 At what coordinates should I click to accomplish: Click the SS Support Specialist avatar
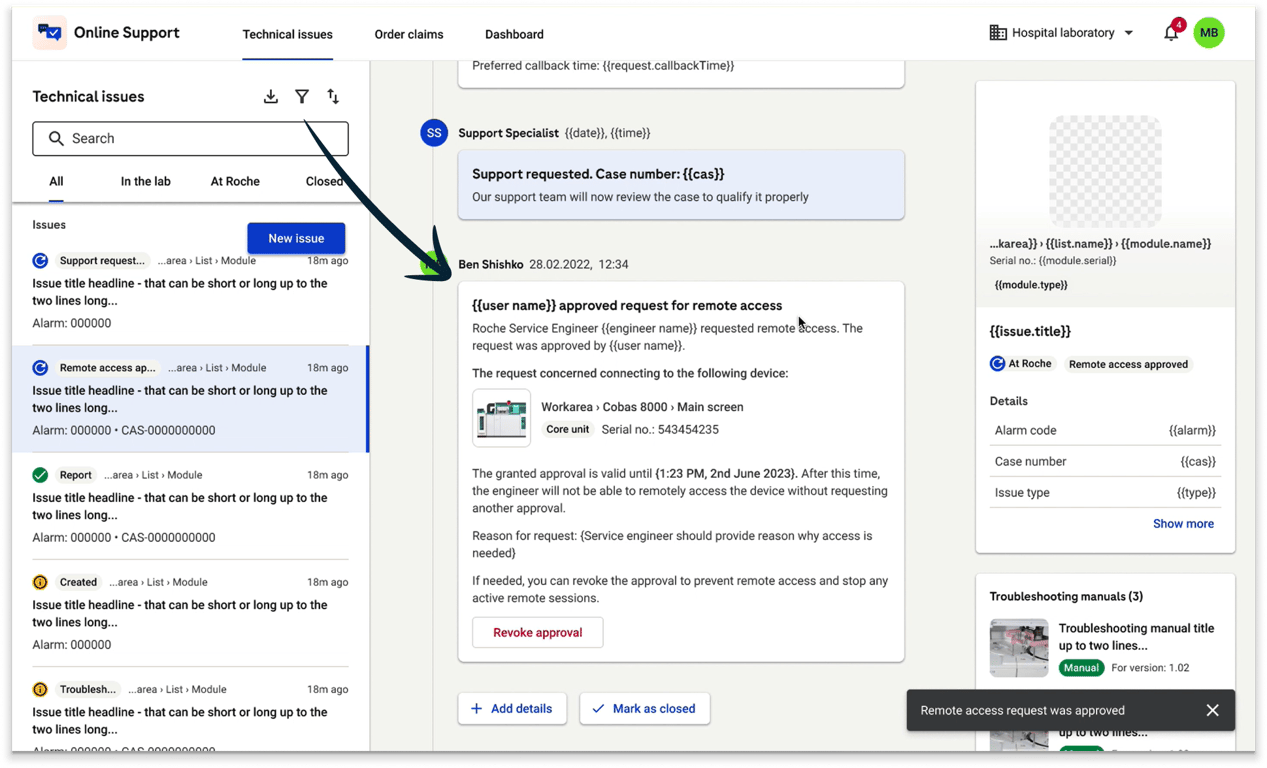pos(434,133)
